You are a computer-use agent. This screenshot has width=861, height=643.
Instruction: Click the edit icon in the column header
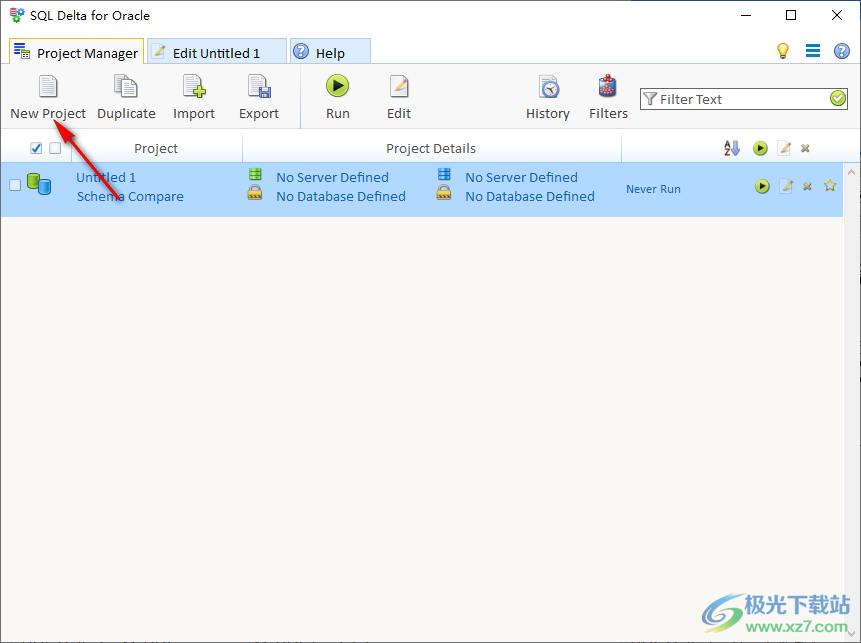[784, 148]
